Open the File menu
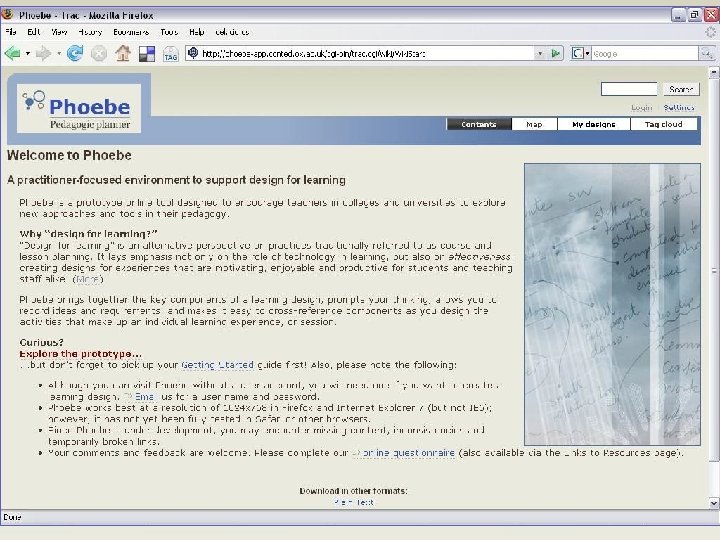This screenshot has height=540, width=720. 11,32
